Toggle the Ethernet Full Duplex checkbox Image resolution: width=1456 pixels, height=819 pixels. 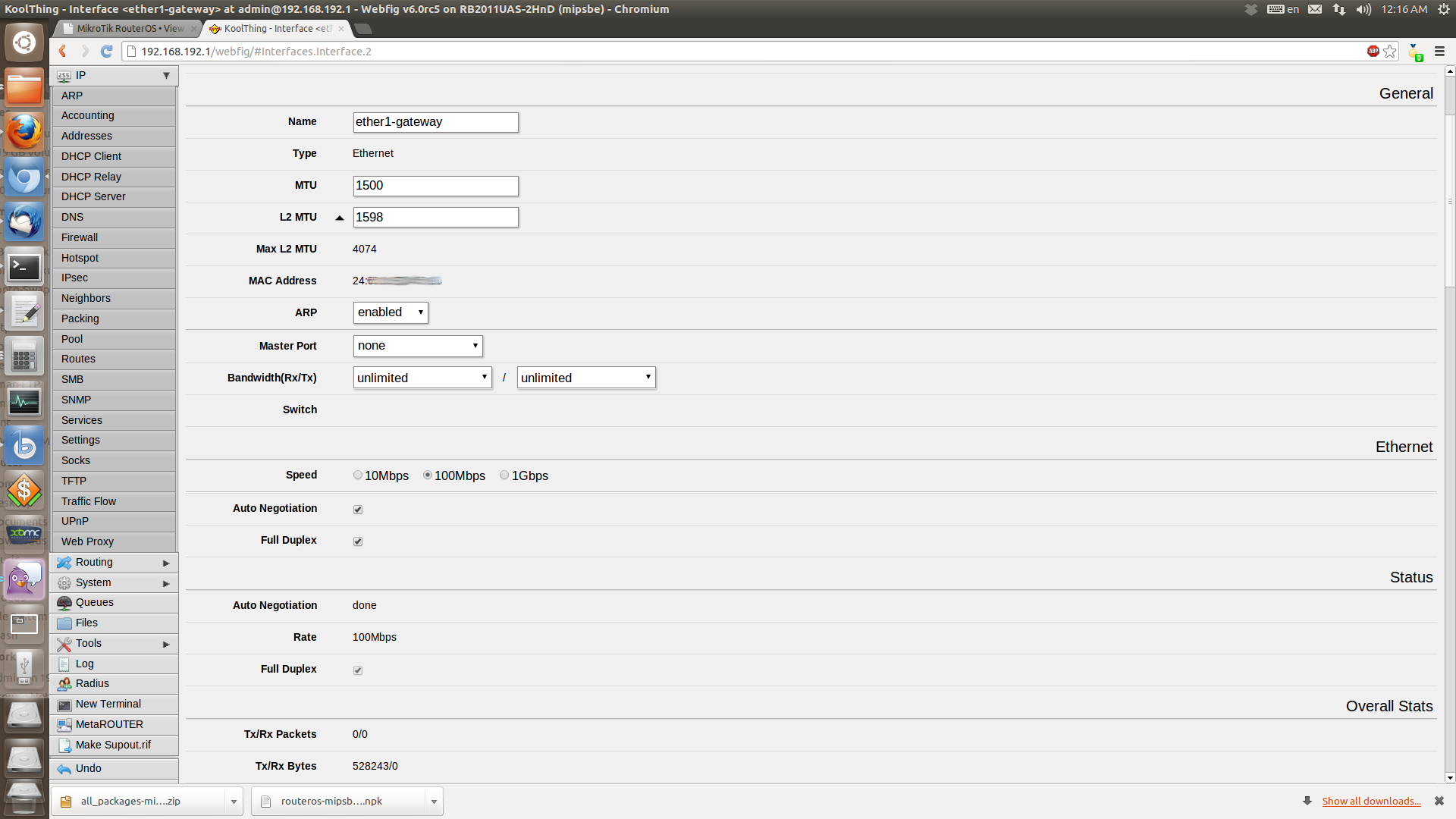click(358, 541)
